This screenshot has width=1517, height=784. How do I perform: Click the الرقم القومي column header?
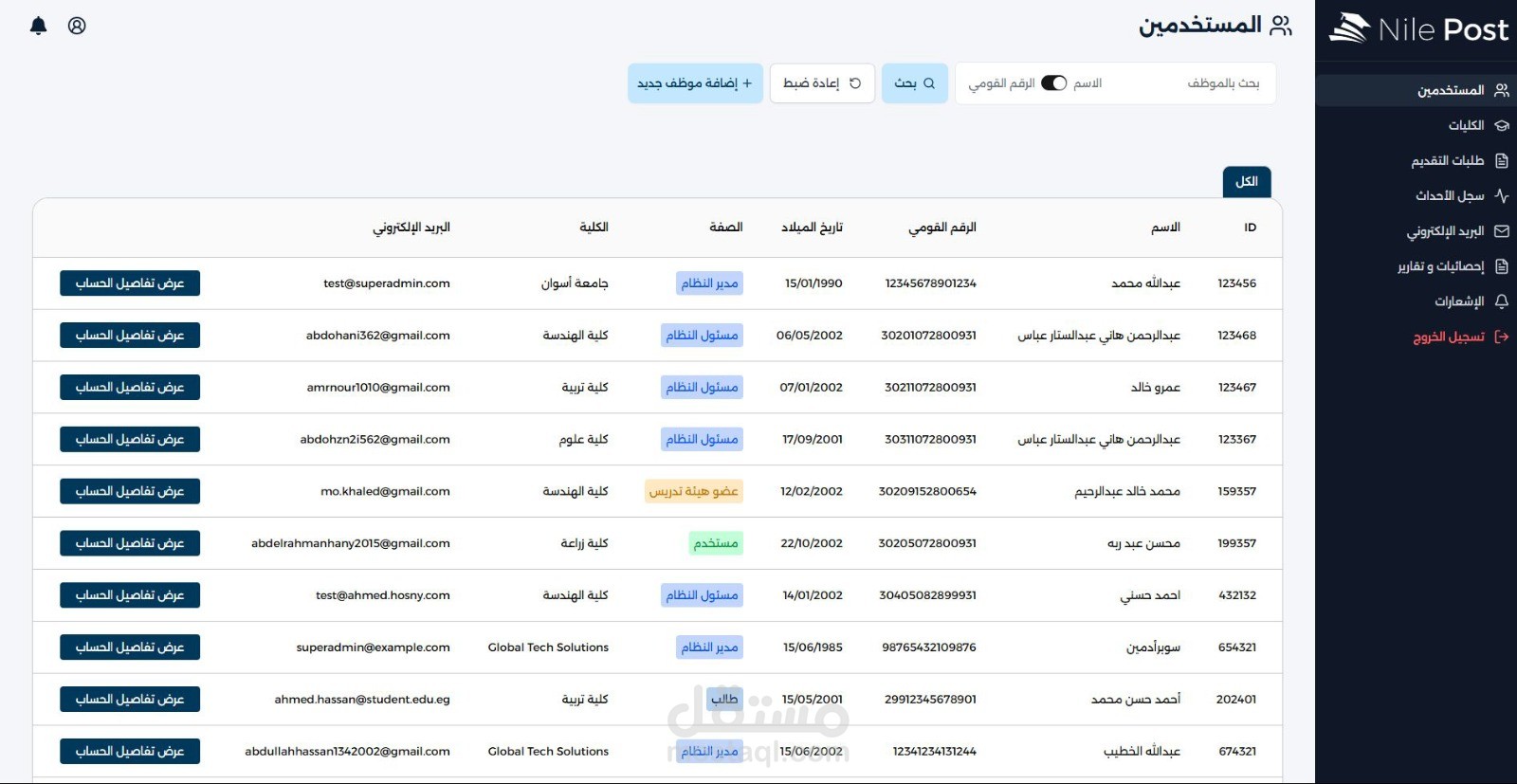click(942, 228)
